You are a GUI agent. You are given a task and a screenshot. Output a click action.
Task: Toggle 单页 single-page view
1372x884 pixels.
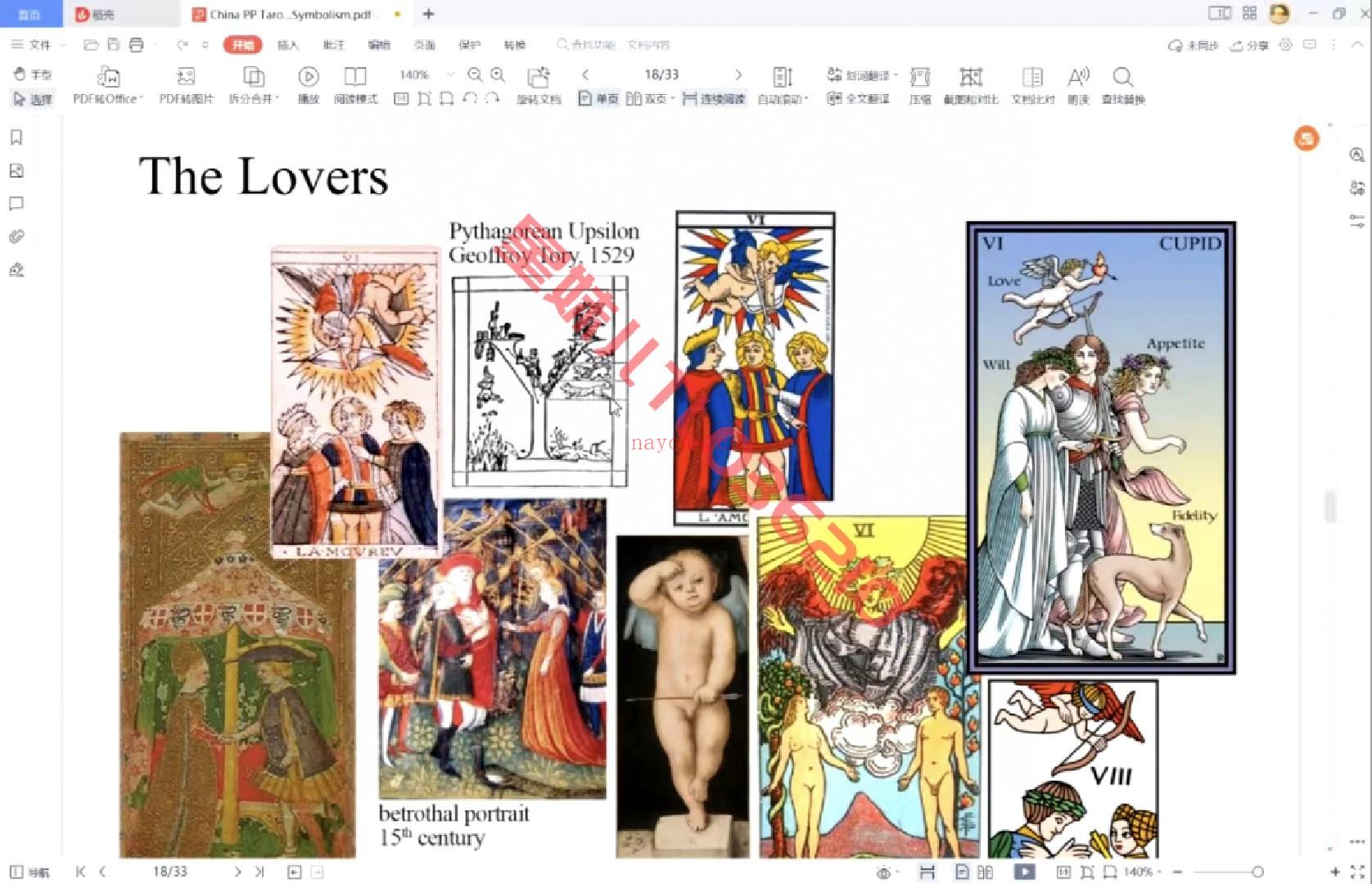(x=598, y=99)
